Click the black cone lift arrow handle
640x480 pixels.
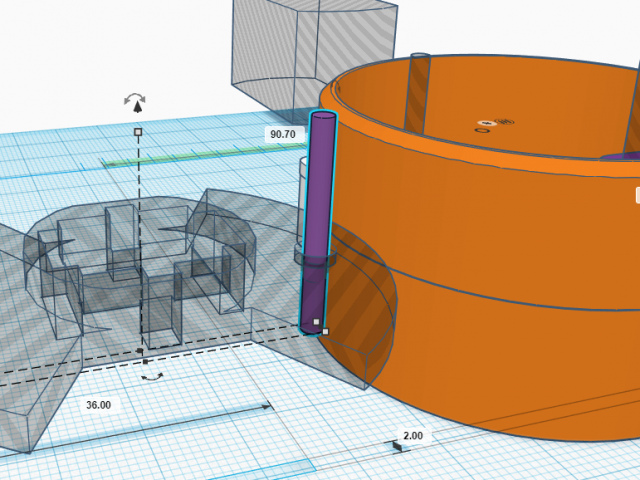point(138,107)
